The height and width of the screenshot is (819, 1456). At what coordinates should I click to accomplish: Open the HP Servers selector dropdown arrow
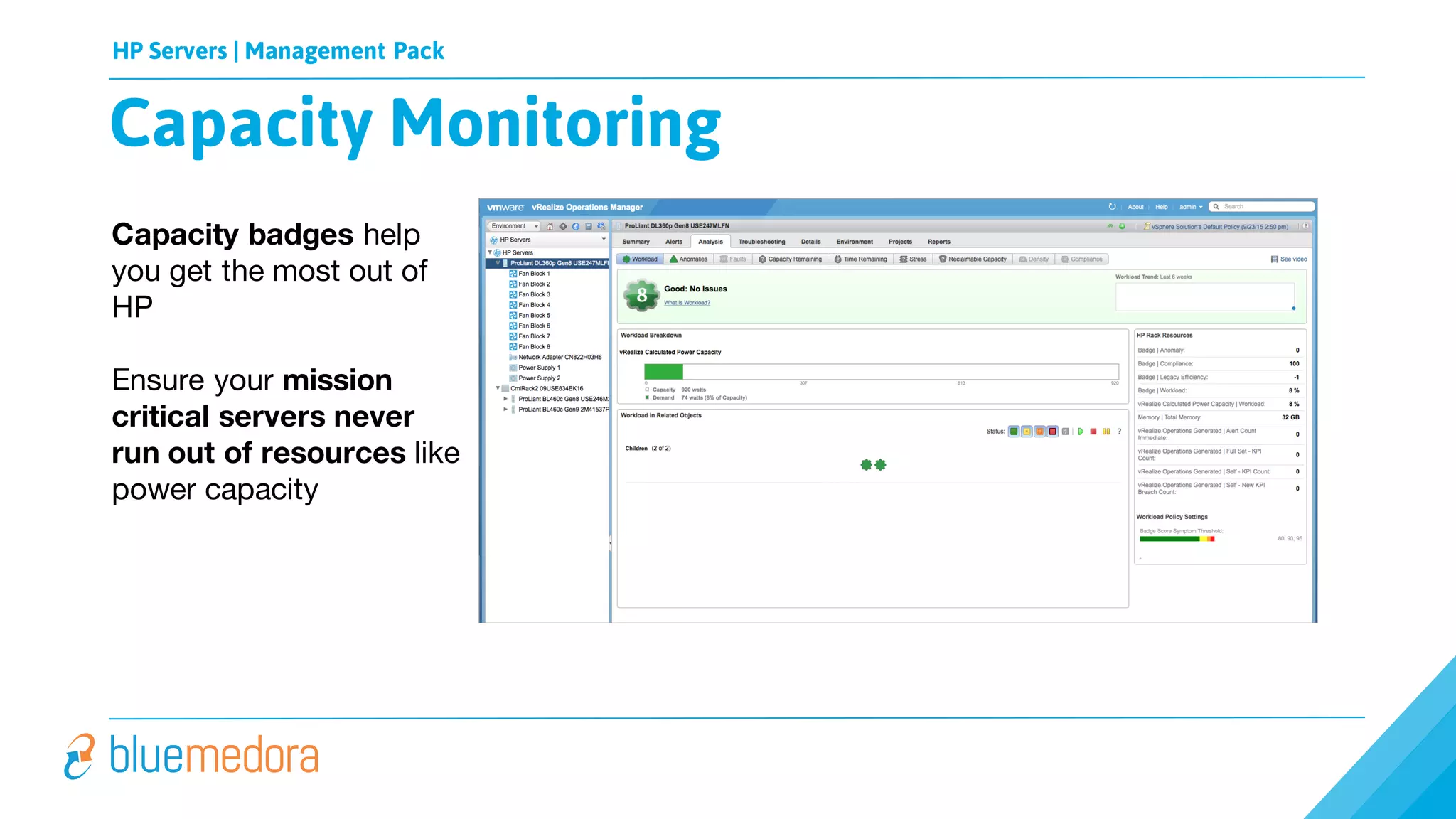[x=604, y=240]
